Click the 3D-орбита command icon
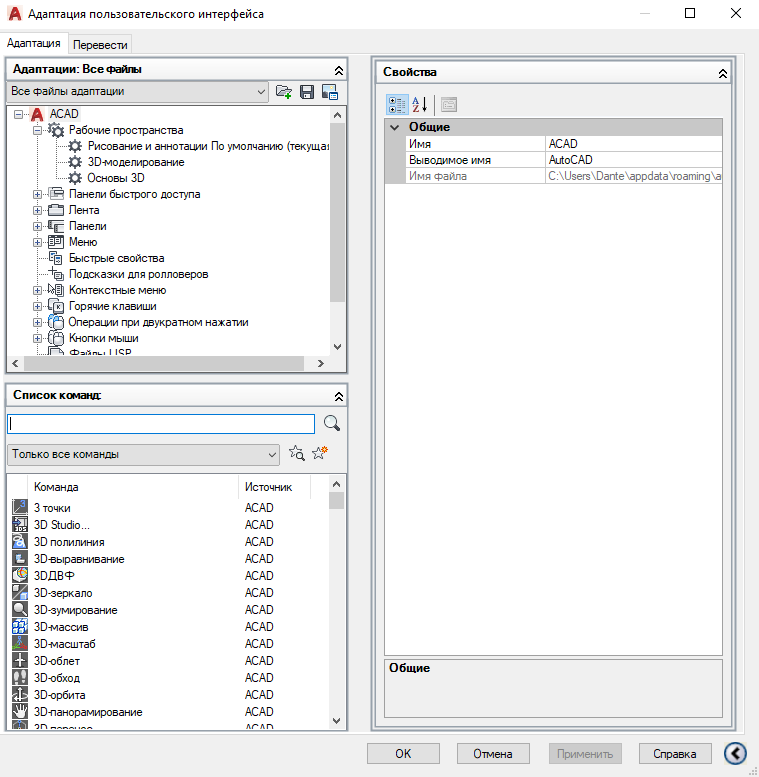This screenshot has width=759, height=777. (x=20, y=694)
